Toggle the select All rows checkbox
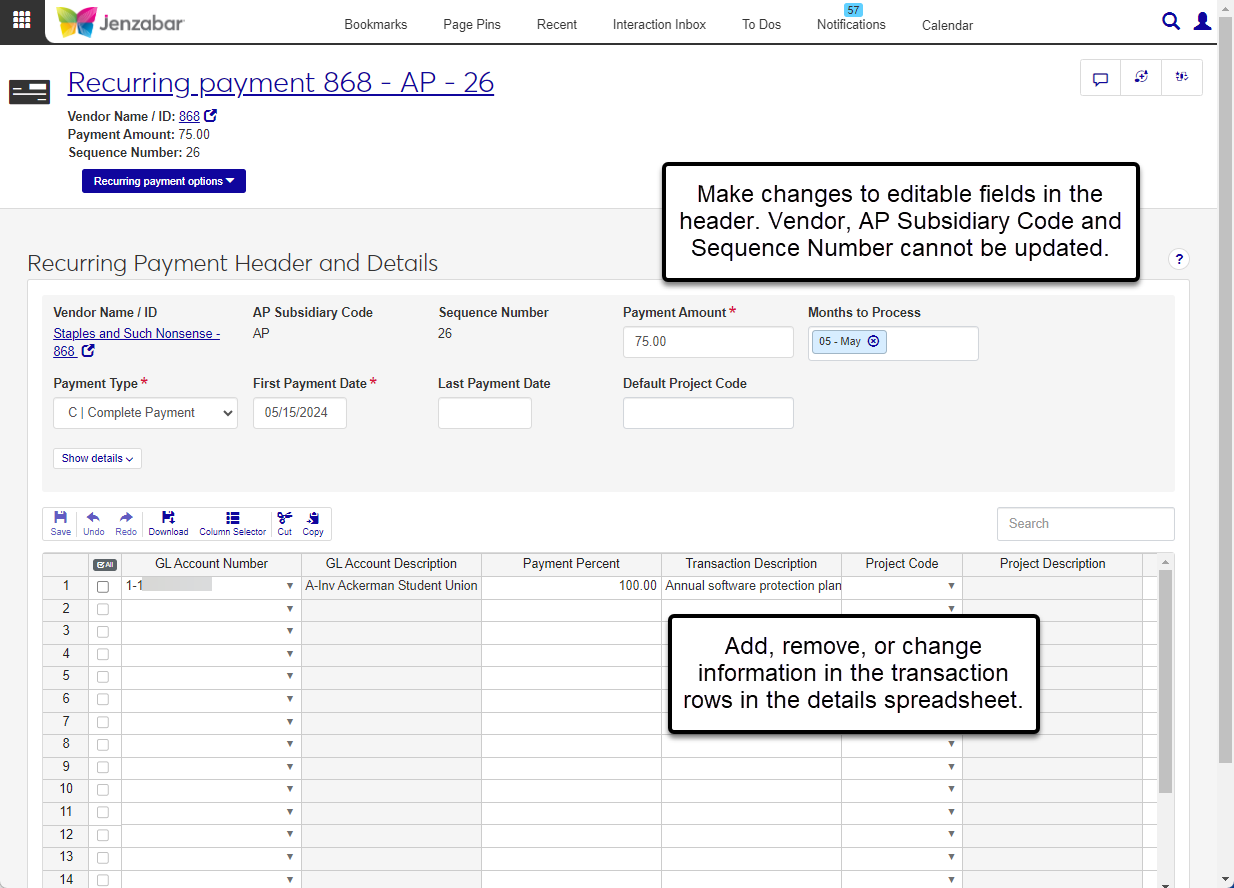 (104, 564)
